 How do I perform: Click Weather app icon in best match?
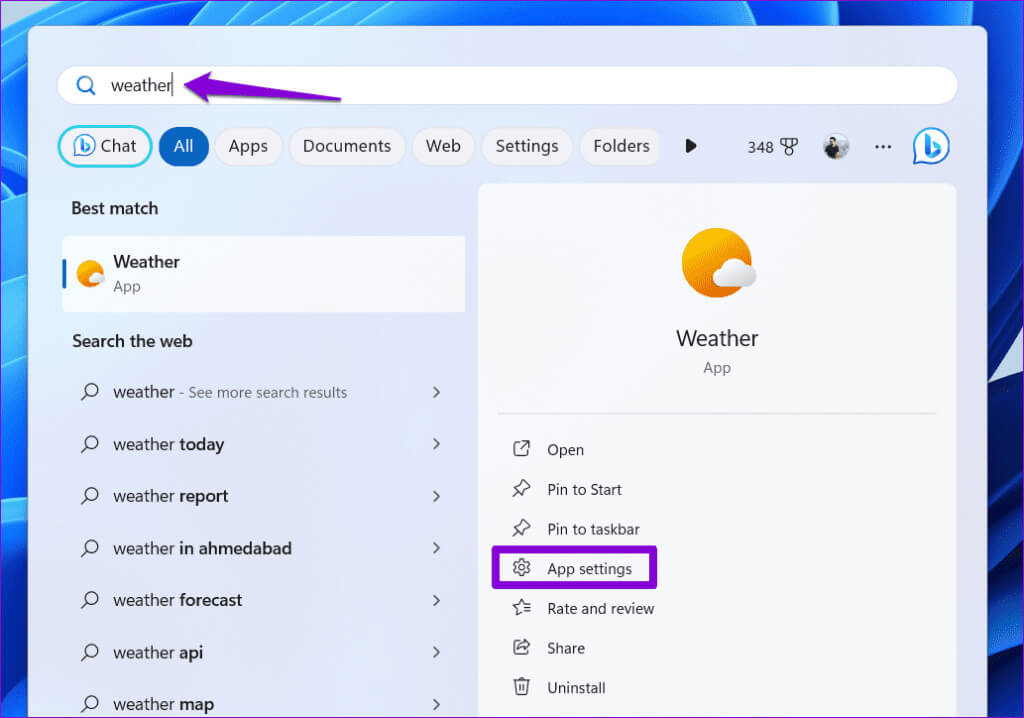point(91,274)
